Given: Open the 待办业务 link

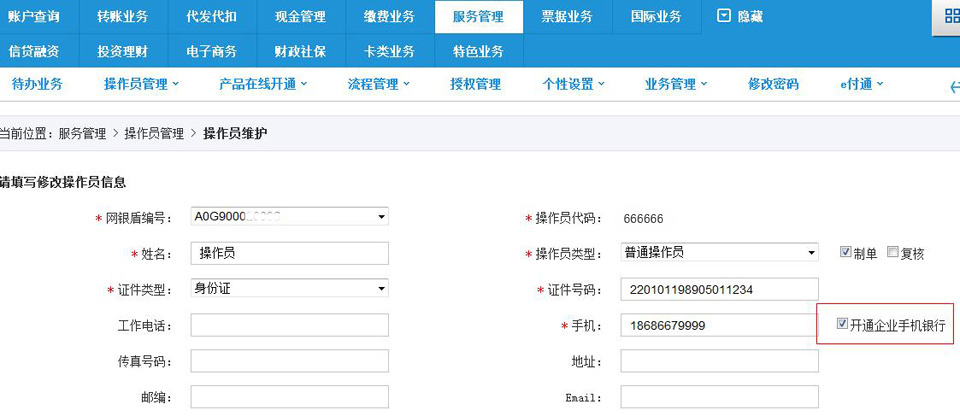Looking at the screenshot, I should pyautogui.click(x=37, y=84).
